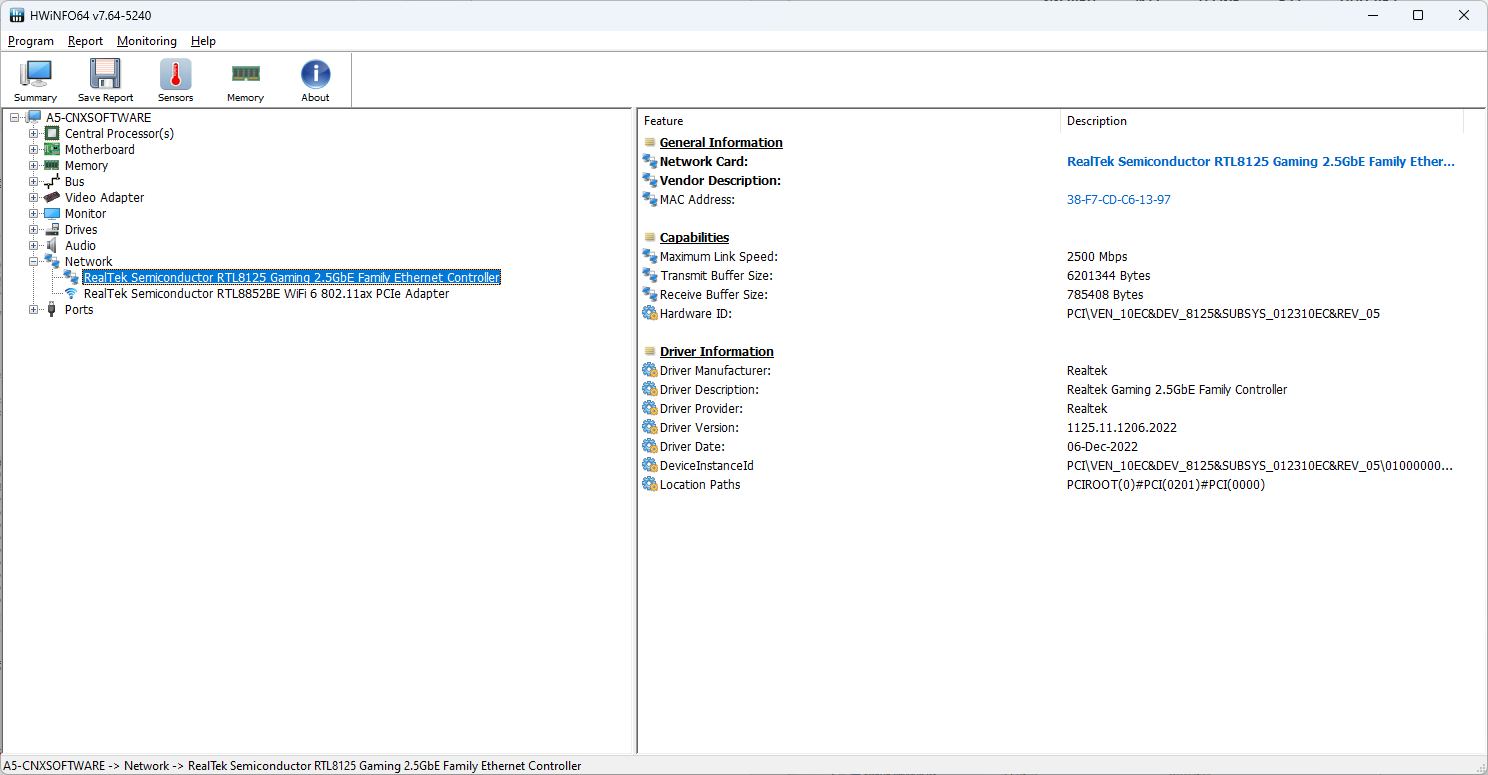Click the icon beside Maximum Link Speed
This screenshot has height=775, width=1488.
click(650, 256)
